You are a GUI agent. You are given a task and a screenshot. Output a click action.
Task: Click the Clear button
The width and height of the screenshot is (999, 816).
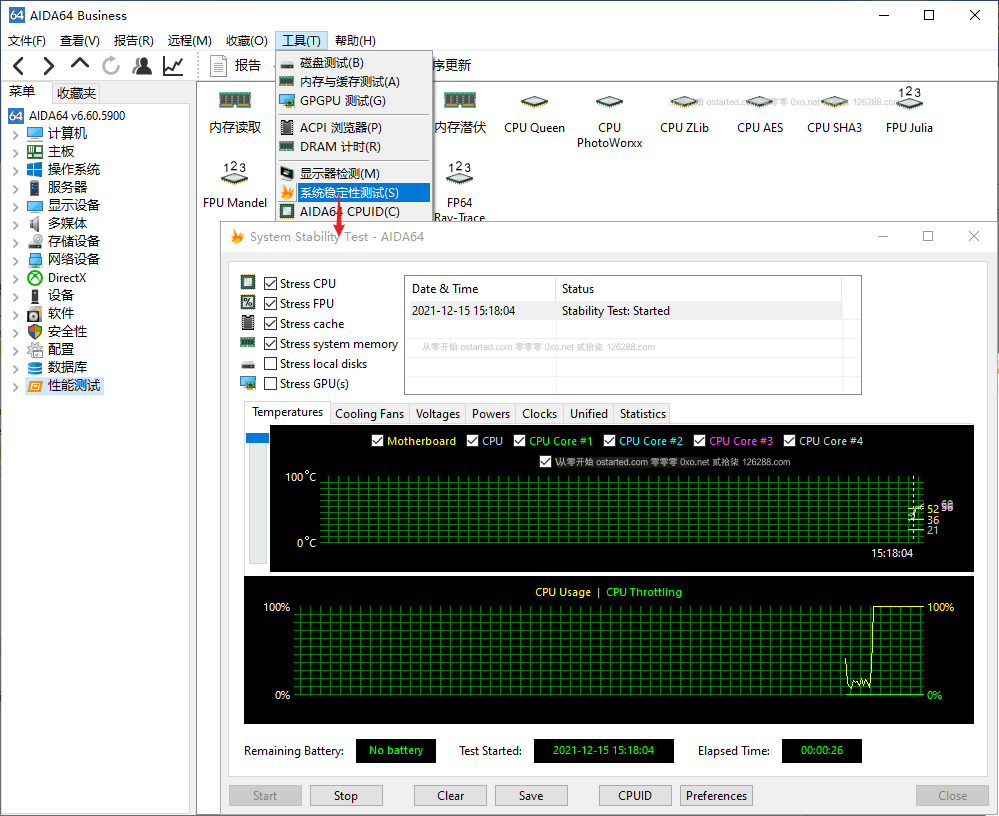(450, 796)
